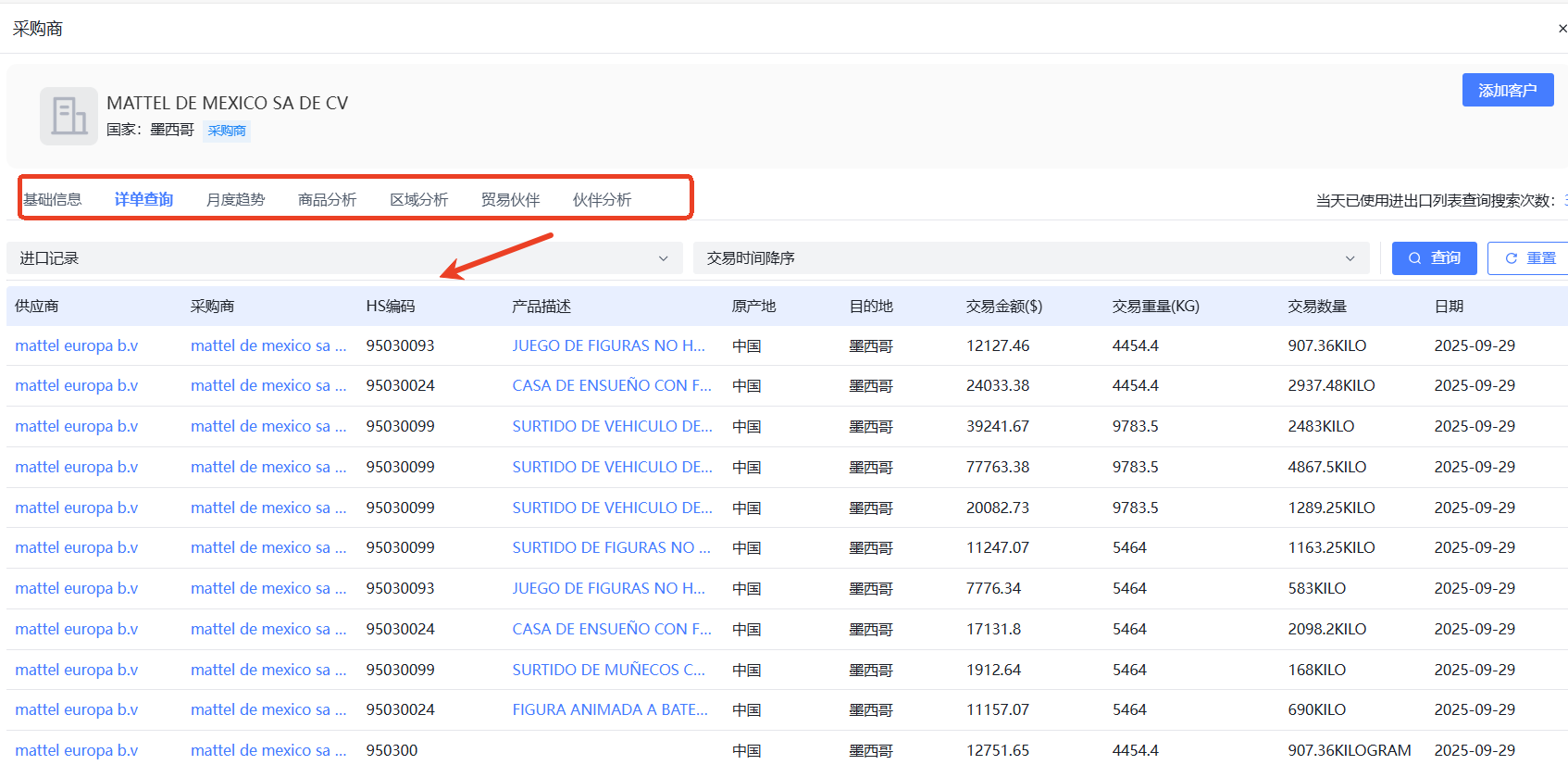Click the quantity 168KILO cell
1568x765 pixels.
[x=1316, y=670]
